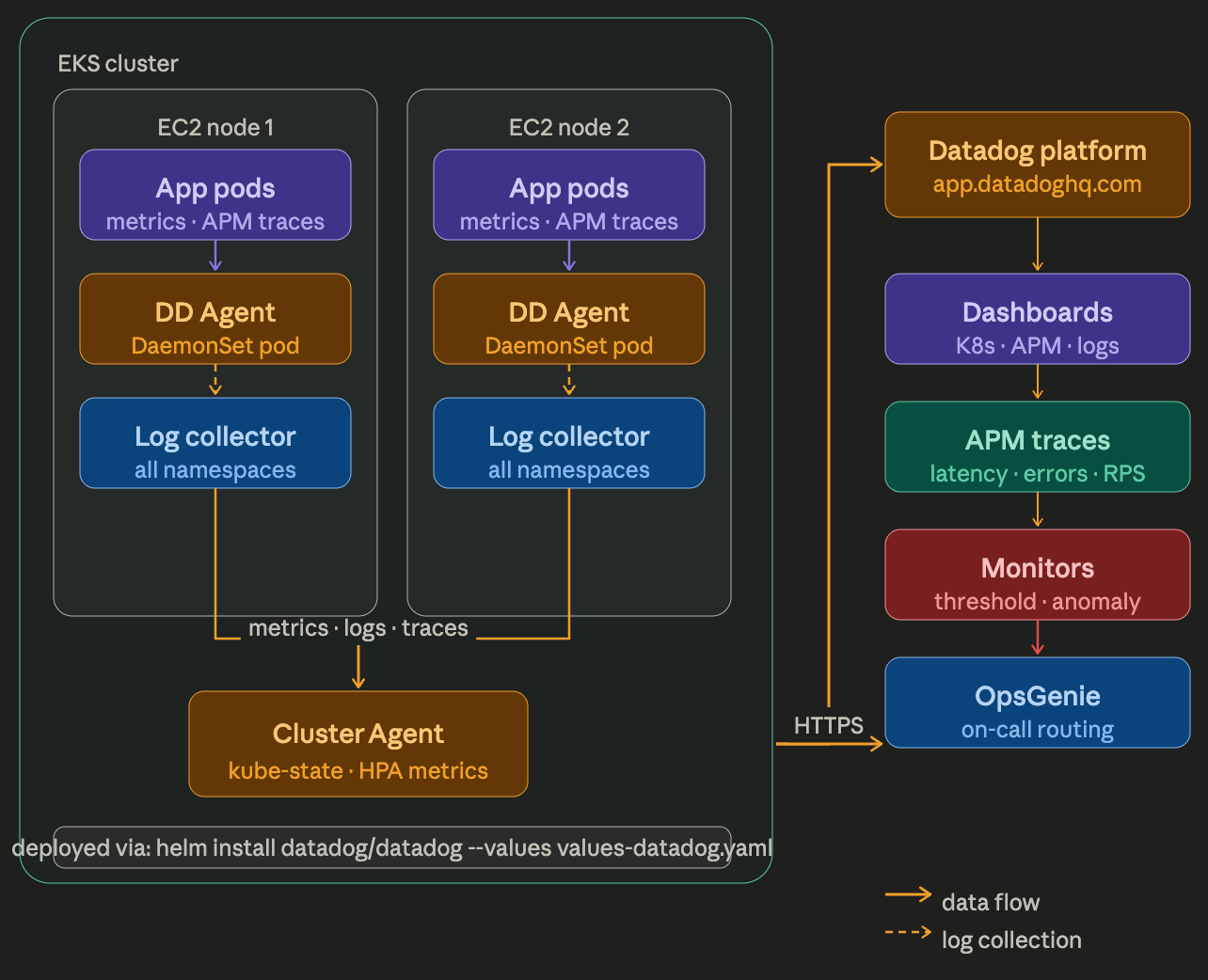
Task: Click 'all namespaces' text in EC2 node 2
Action: tap(569, 470)
